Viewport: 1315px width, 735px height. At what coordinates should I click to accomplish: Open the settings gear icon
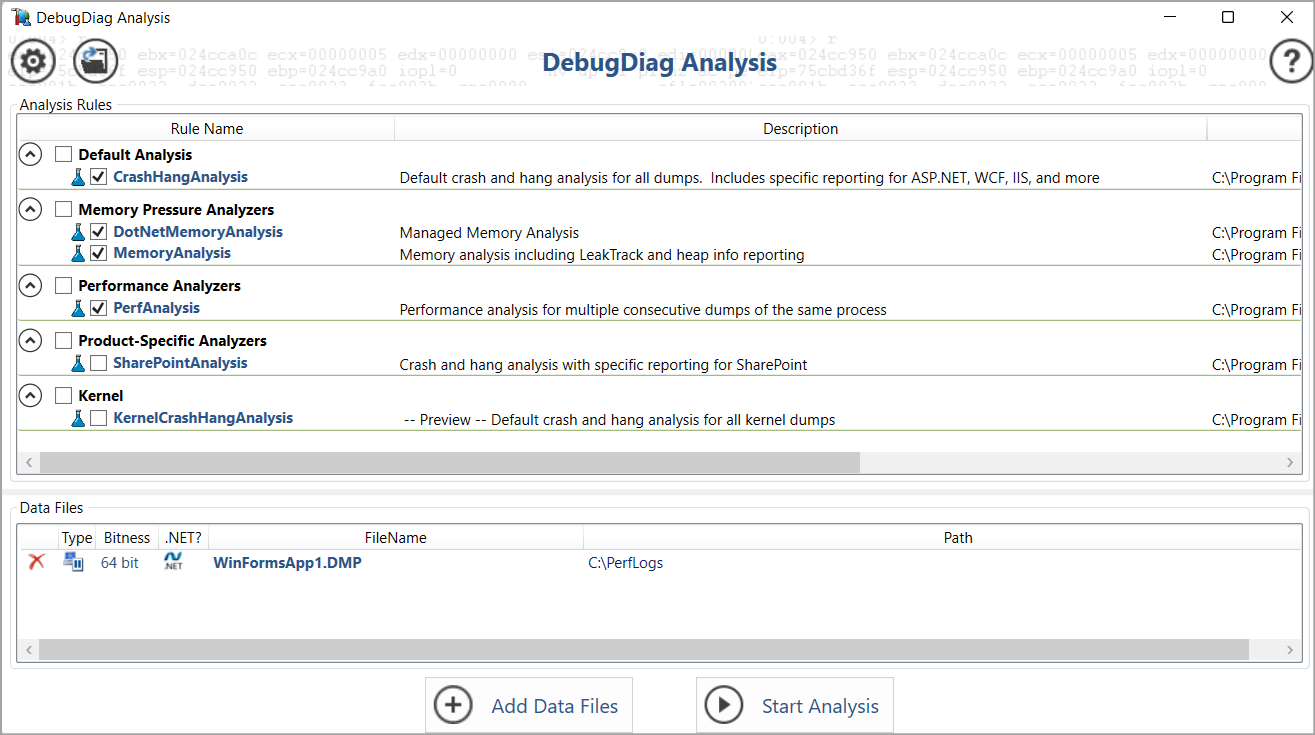pyautogui.click(x=33, y=61)
